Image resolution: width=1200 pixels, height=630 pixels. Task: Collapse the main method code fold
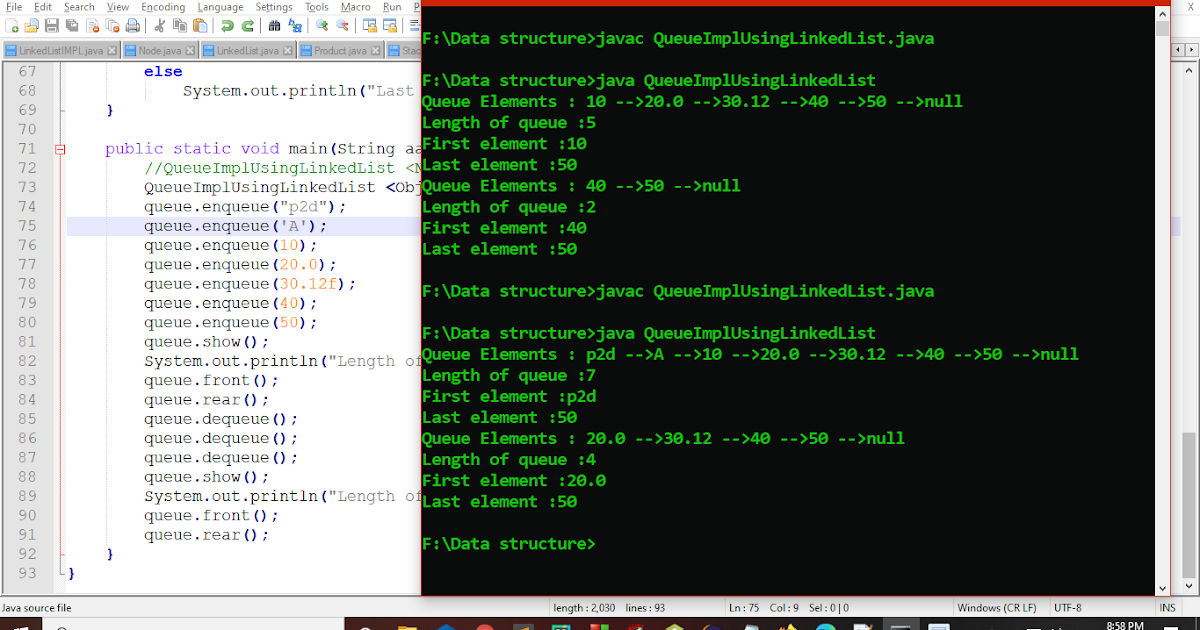click(x=60, y=147)
